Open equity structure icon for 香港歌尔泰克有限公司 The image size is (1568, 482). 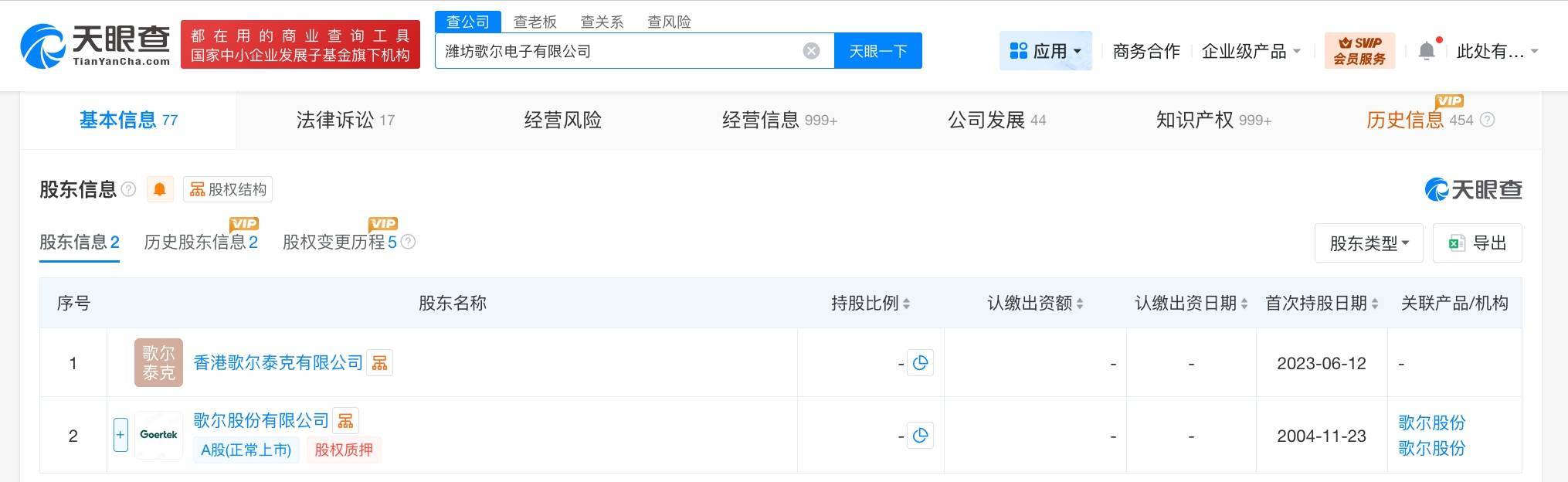pos(379,363)
